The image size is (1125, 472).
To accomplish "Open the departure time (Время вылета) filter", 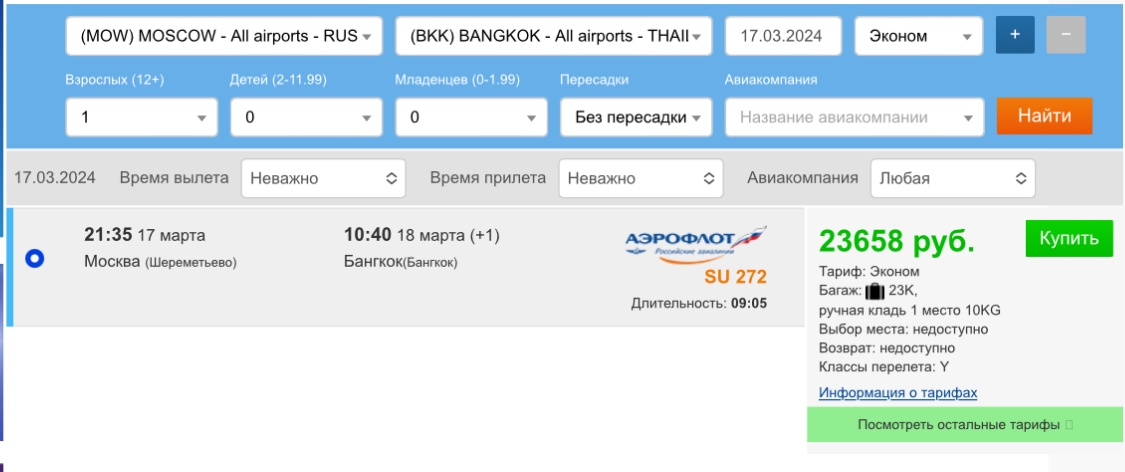I will tap(322, 179).
